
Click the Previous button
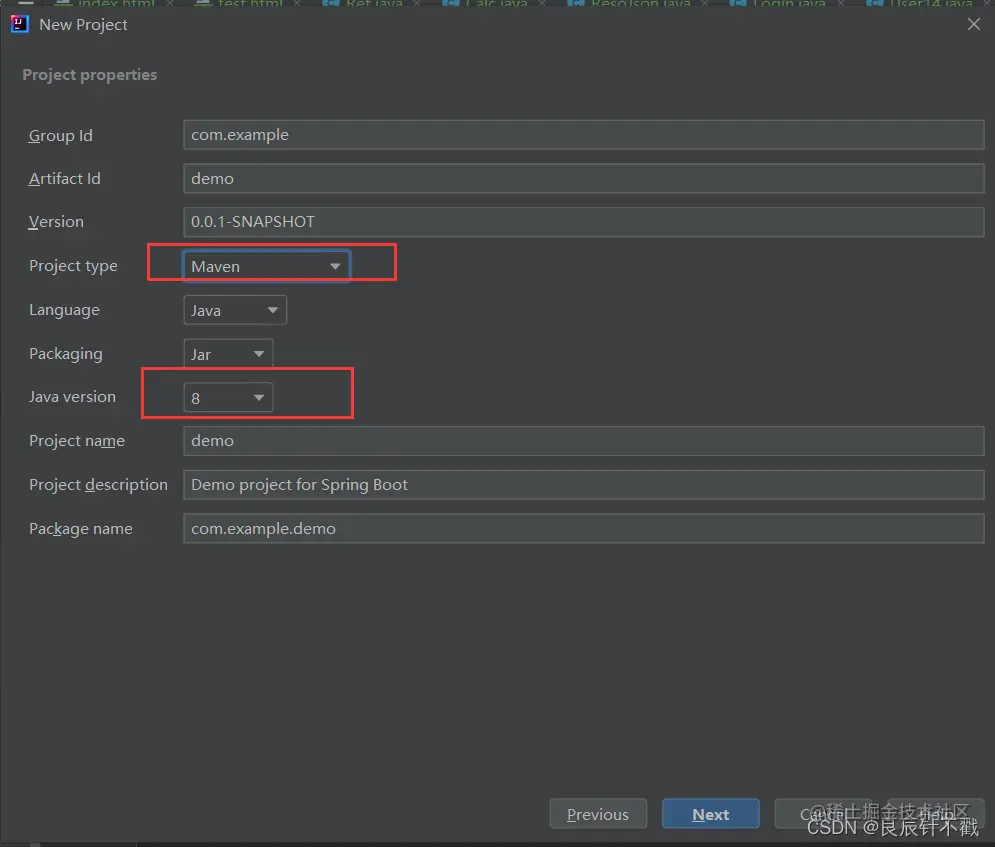(598, 814)
